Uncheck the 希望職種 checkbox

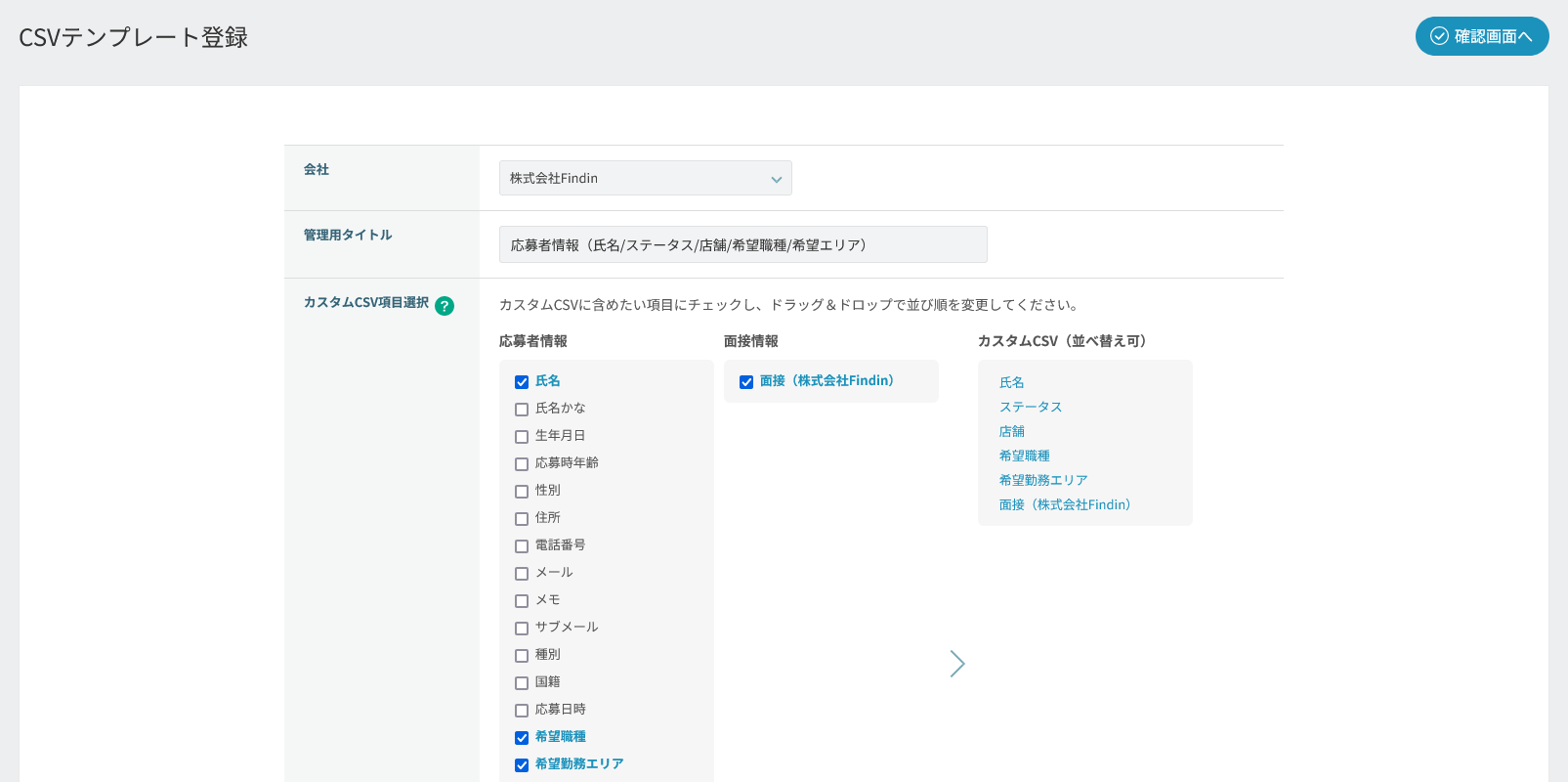pos(522,738)
